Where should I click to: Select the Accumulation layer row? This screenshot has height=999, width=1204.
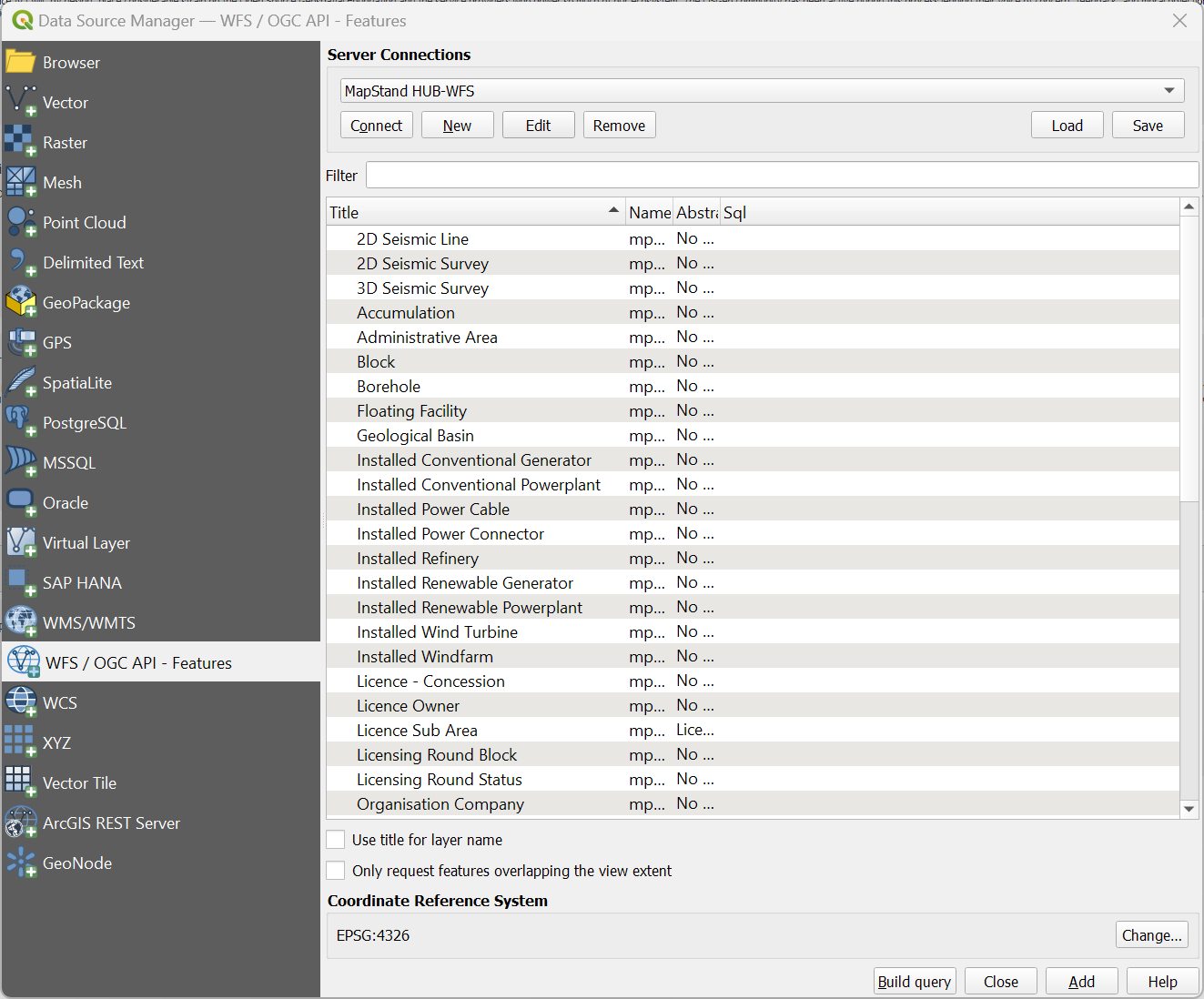tap(753, 312)
